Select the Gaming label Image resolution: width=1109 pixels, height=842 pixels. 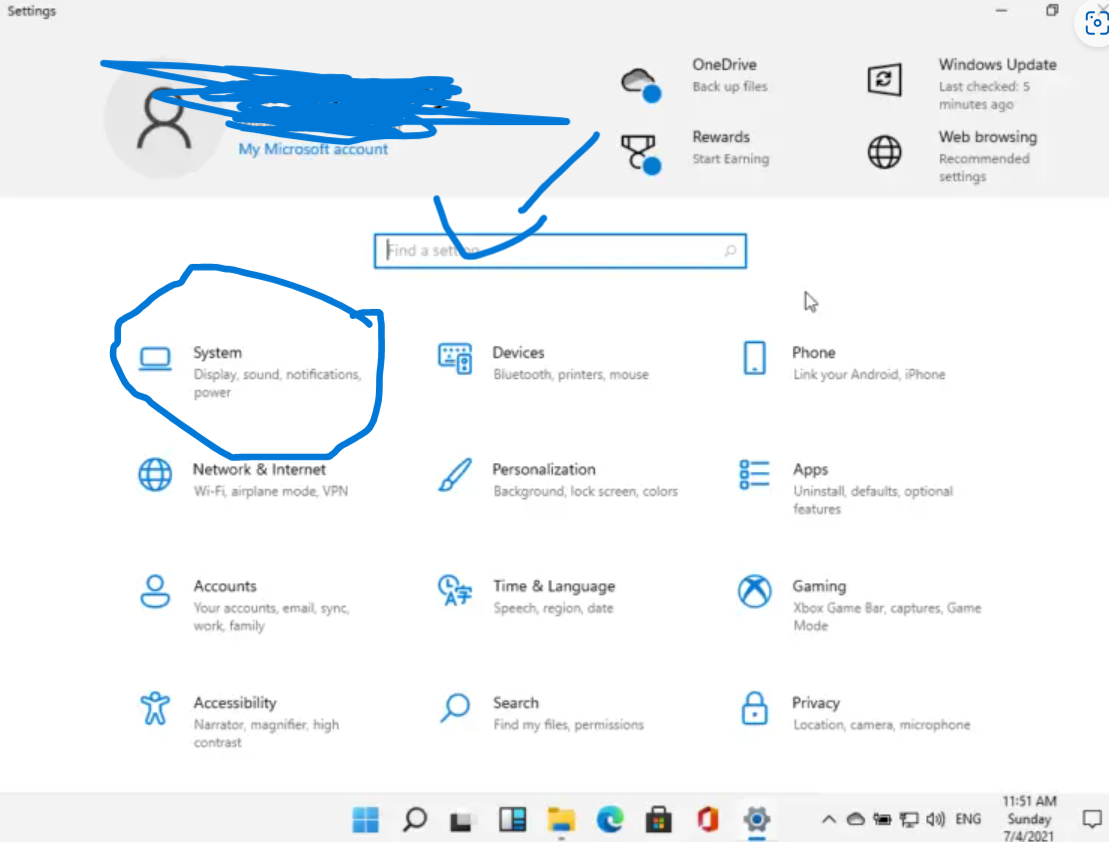[x=819, y=586]
